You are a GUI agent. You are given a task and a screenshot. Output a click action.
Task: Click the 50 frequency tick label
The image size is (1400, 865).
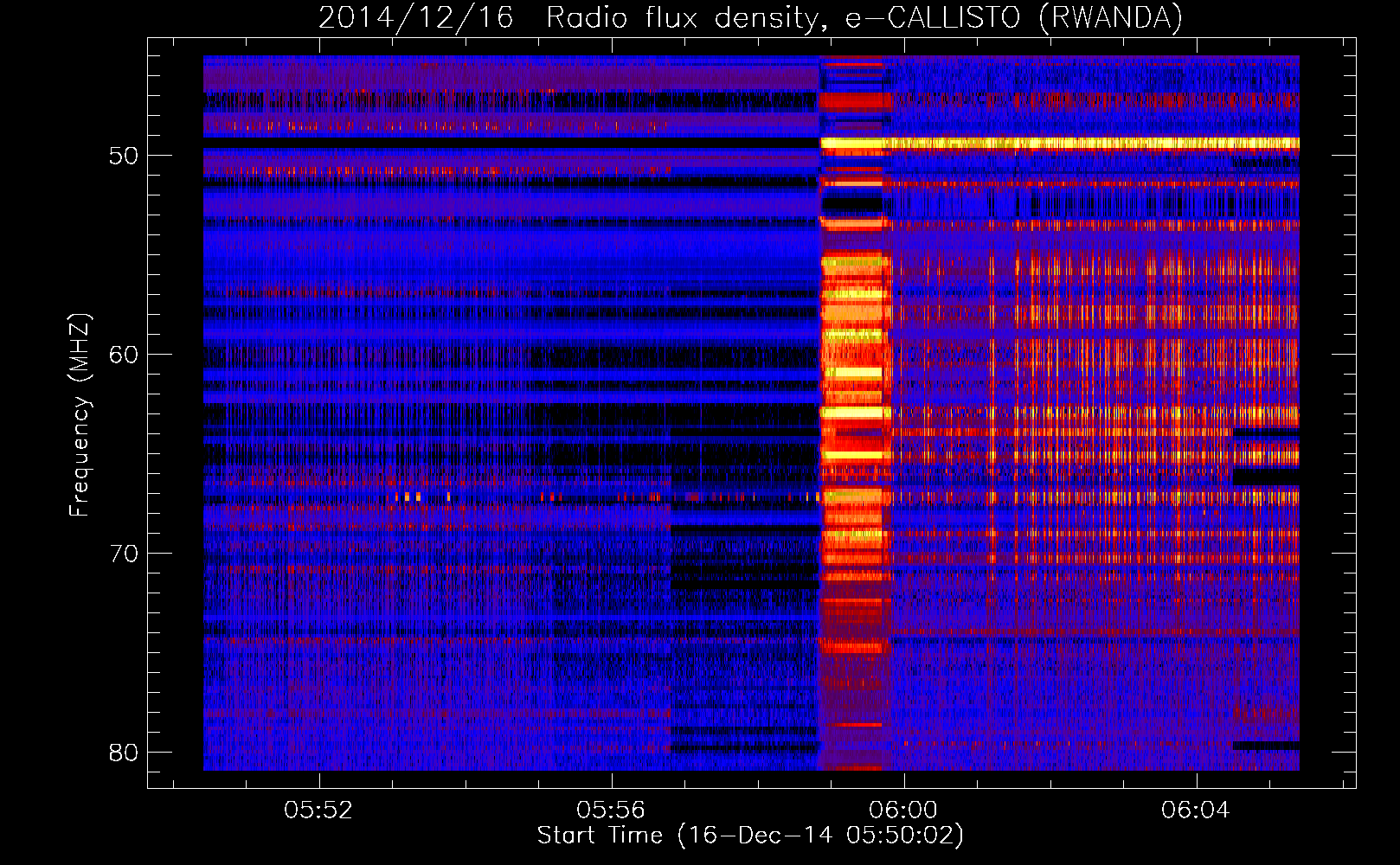(x=124, y=157)
